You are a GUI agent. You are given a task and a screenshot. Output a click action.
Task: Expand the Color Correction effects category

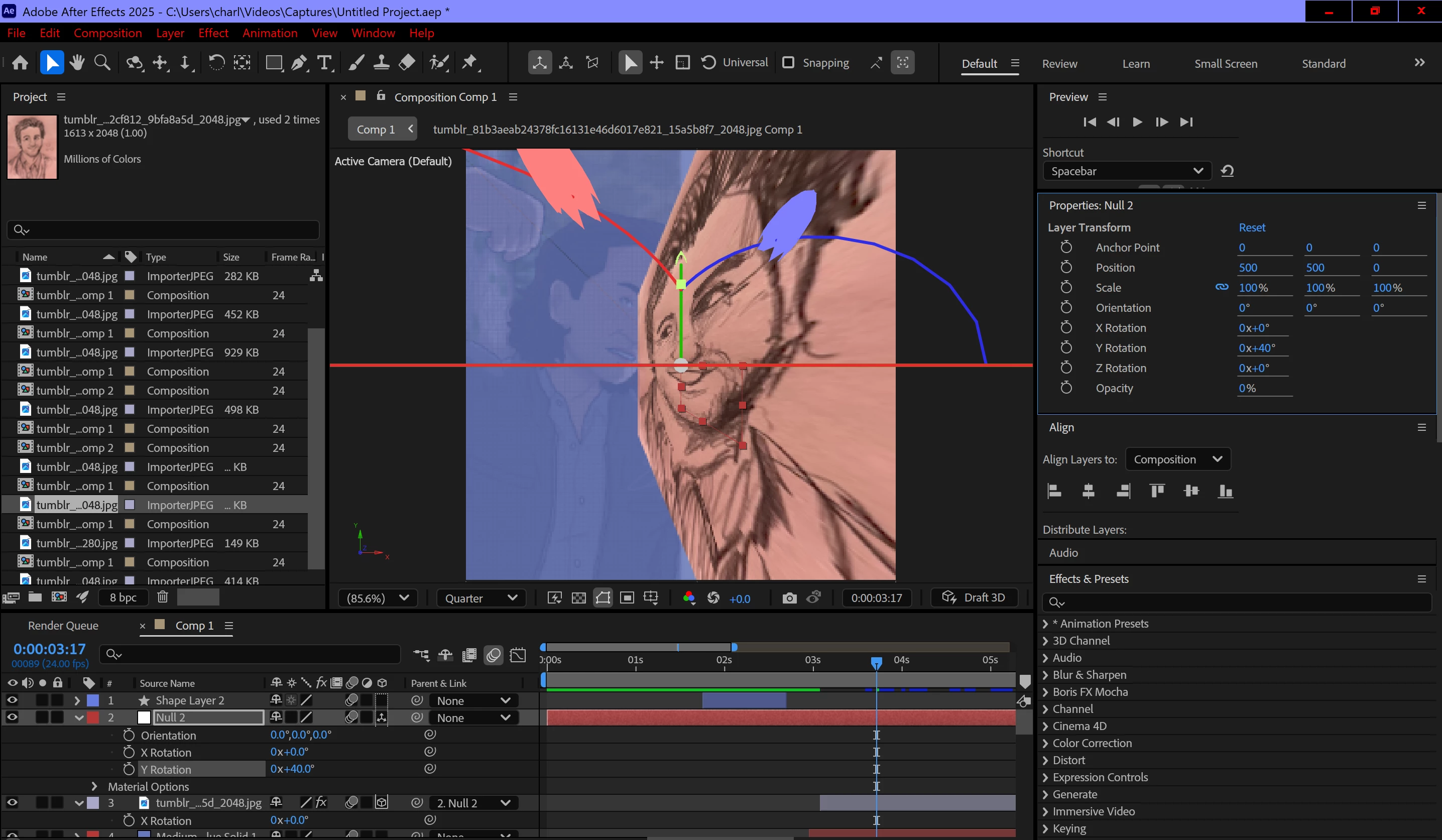1045,743
